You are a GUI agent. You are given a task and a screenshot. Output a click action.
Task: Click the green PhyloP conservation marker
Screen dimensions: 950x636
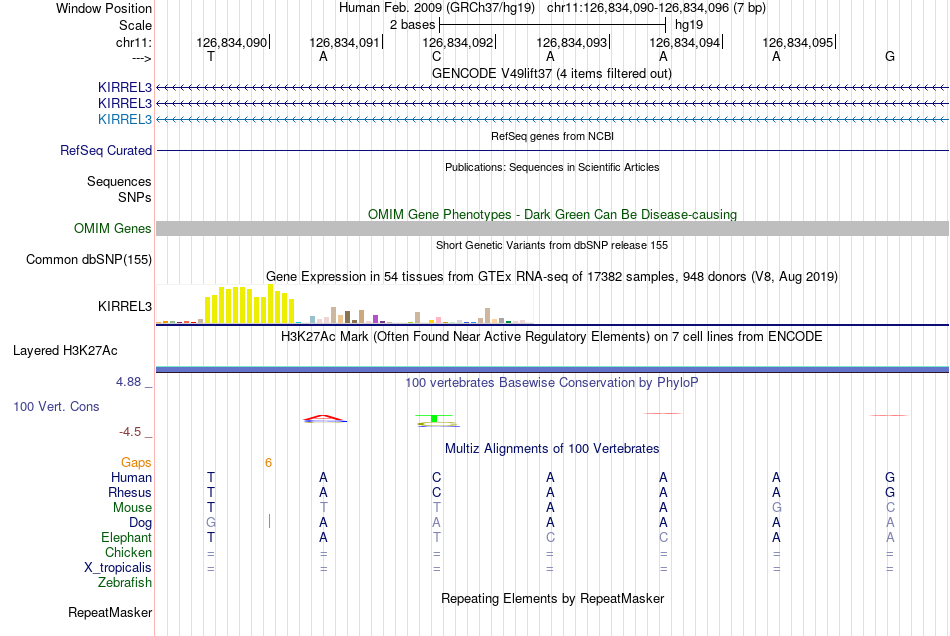pyautogui.click(x=434, y=418)
